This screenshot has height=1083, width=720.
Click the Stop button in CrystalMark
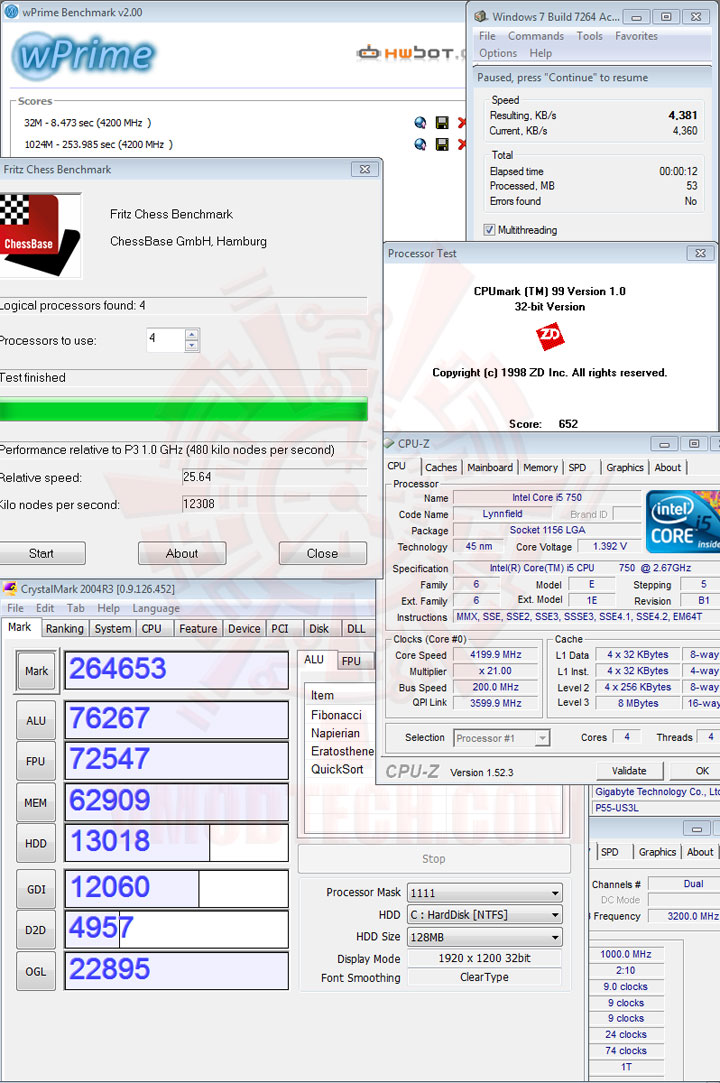point(434,859)
